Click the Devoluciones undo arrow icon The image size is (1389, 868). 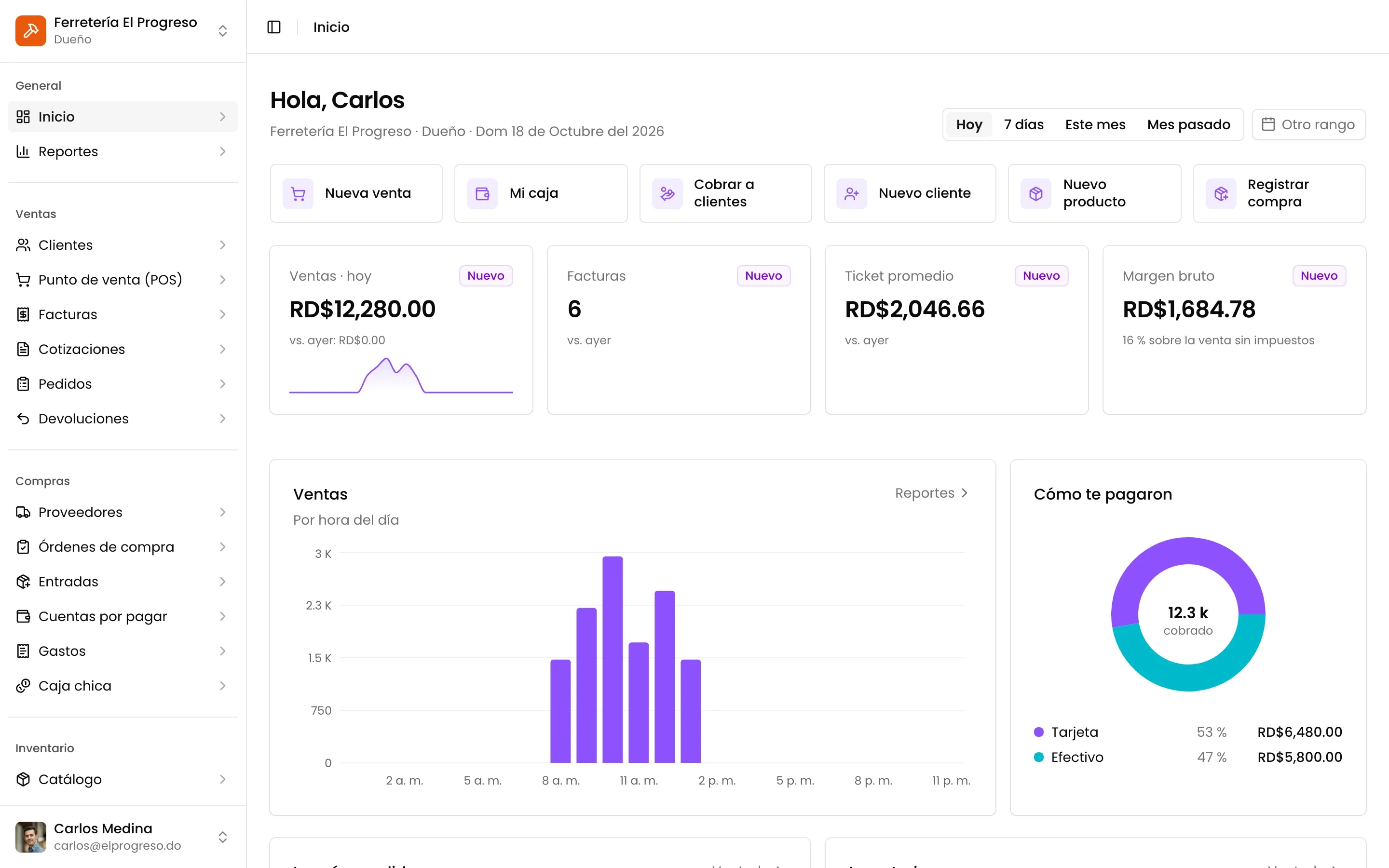click(x=23, y=419)
